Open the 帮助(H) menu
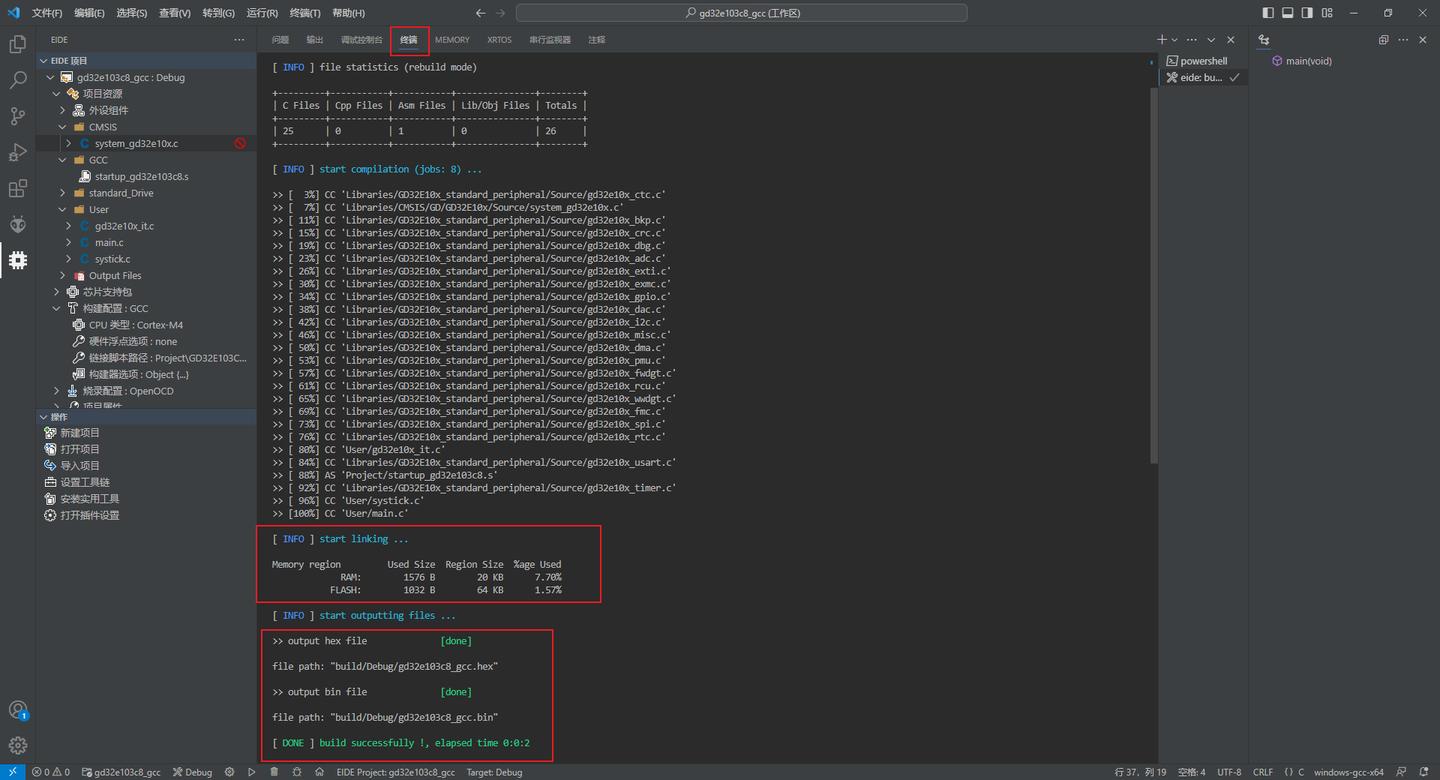The height and width of the screenshot is (780, 1440). [x=347, y=13]
